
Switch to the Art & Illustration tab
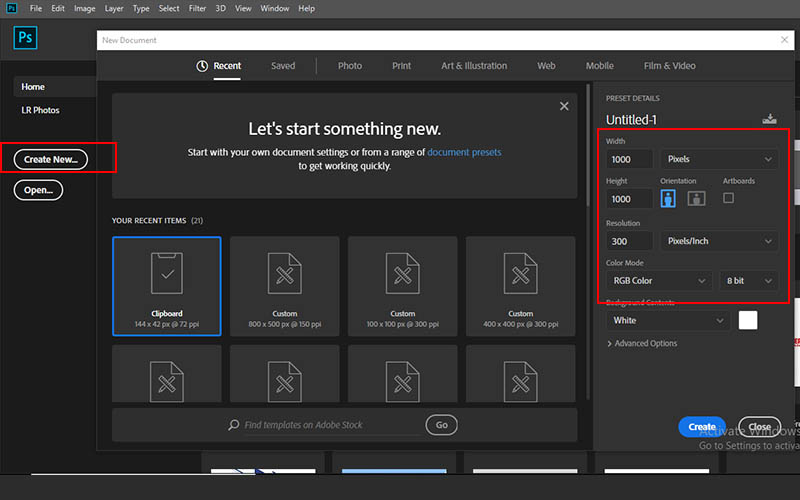[x=473, y=66]
